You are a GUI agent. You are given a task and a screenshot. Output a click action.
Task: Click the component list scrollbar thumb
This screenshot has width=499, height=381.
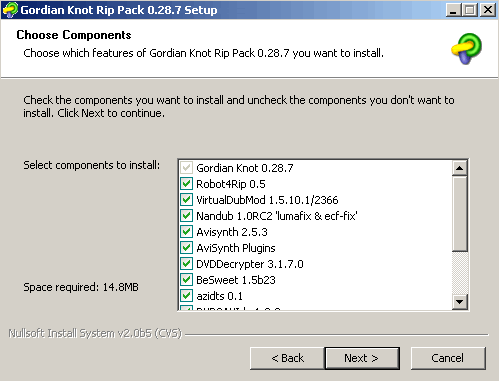[x=460, y=214]
